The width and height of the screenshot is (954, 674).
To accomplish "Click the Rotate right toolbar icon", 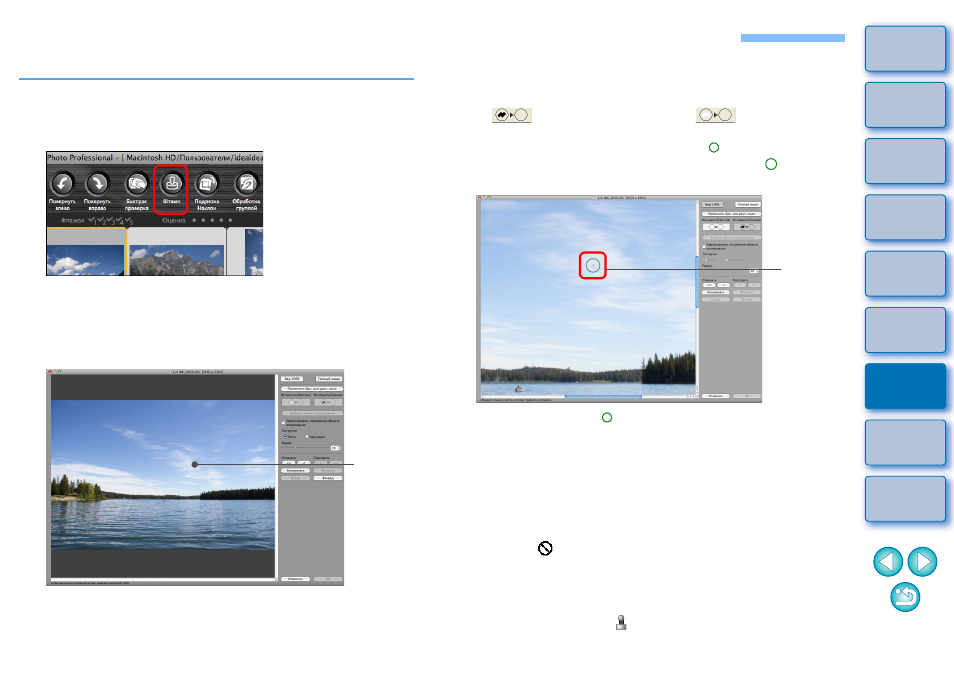I will pos(97,184).
